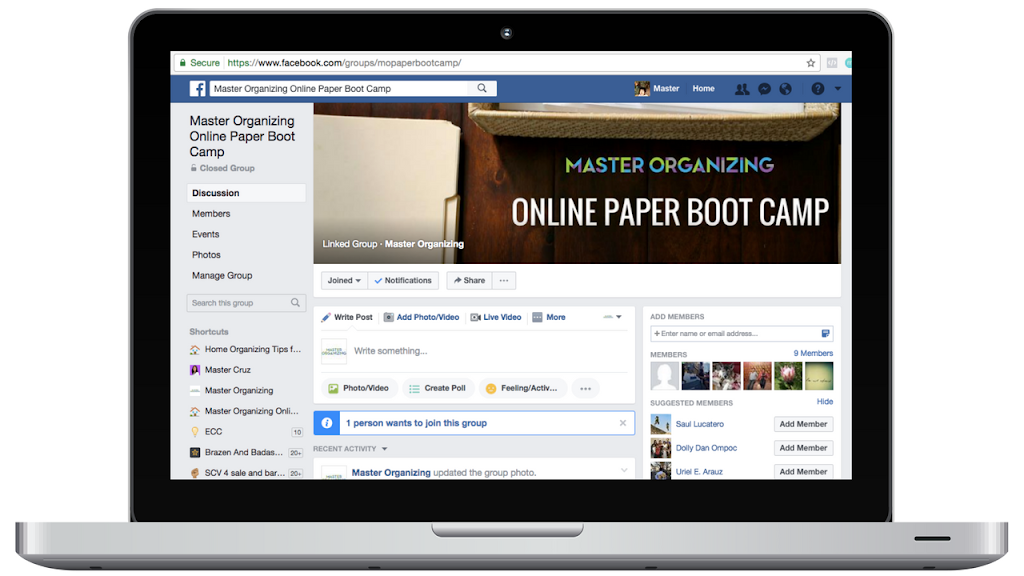Open the group ellipsis more button
The width and height of the screenshot is (1024, 576).
point(504,280)
